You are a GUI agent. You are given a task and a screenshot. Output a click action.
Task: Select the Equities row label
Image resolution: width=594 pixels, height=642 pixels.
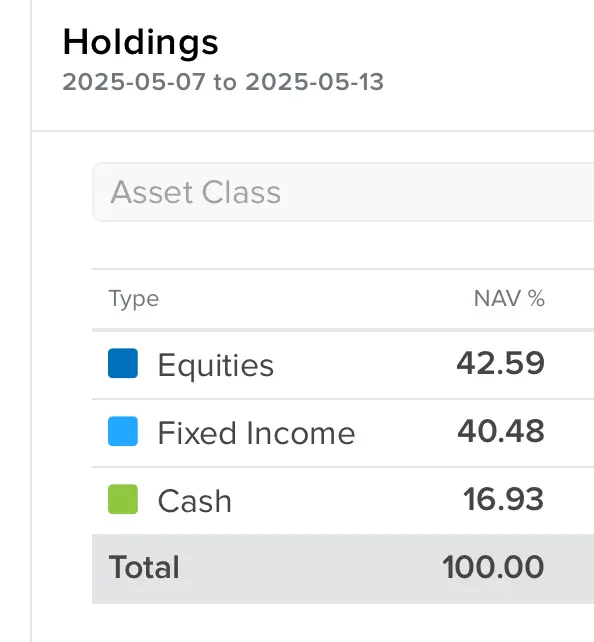pos(216,365)
